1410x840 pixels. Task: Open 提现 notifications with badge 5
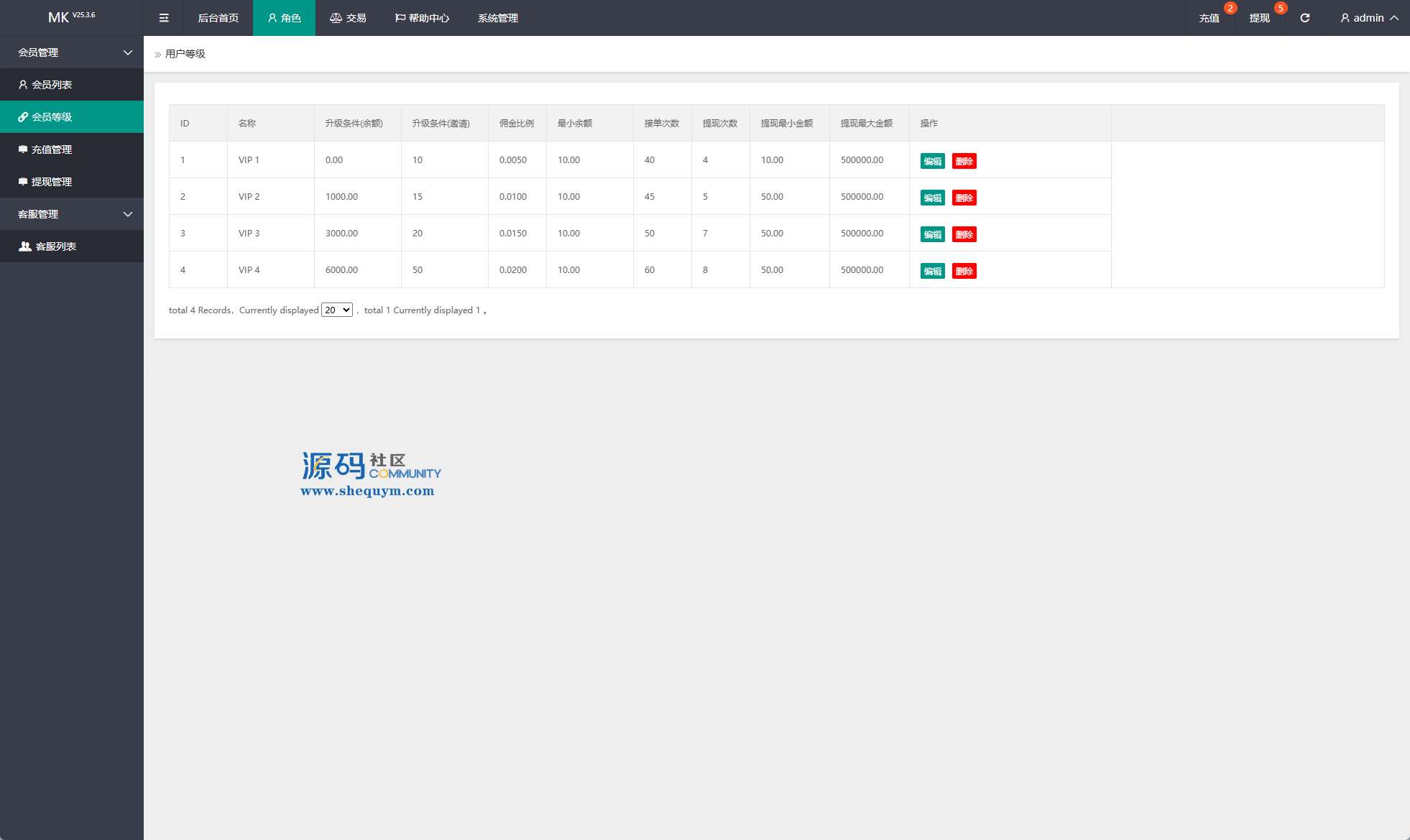coord(1260,18)
